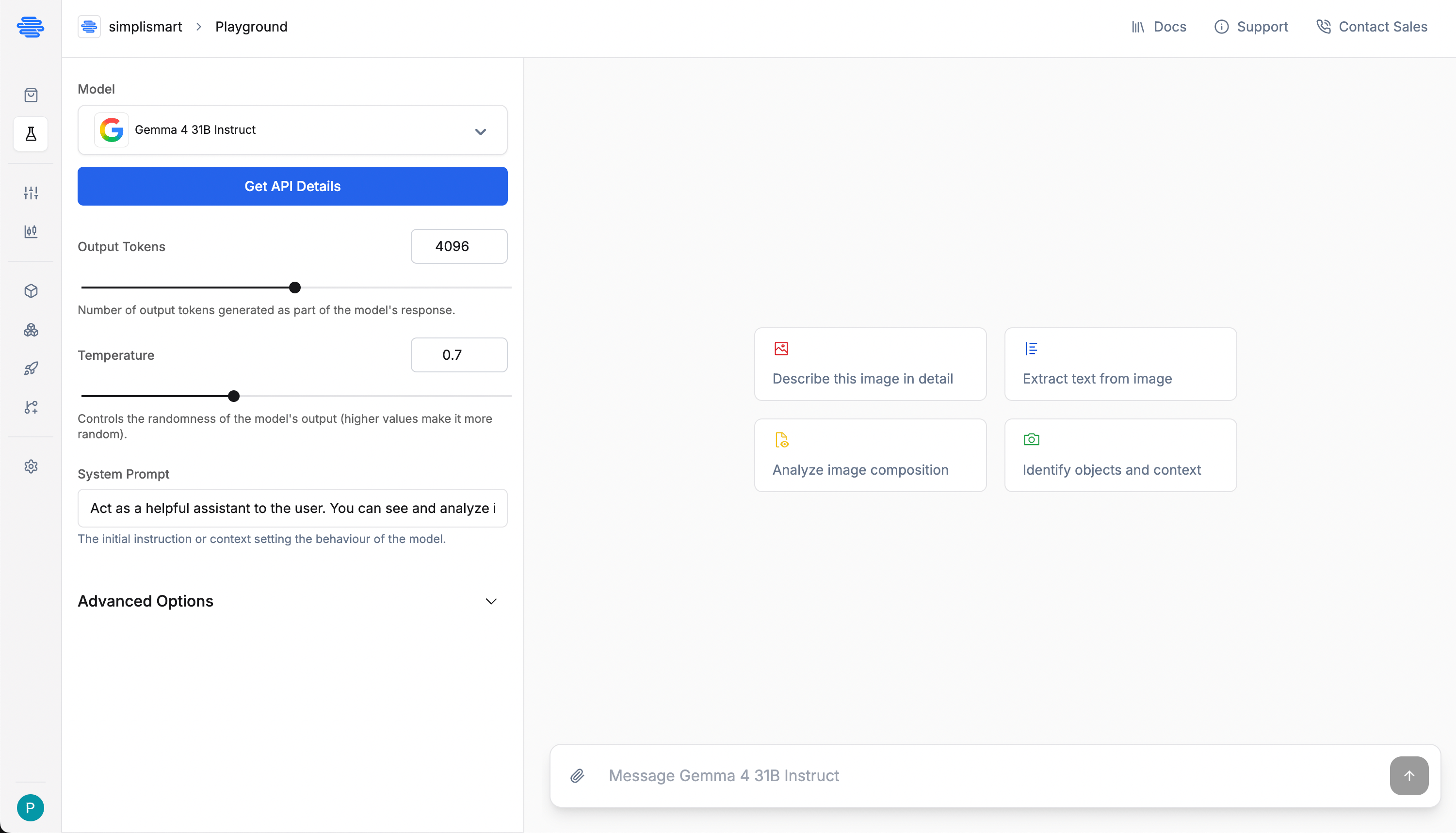Open the settings gear icon
This screenshot has height=833, width=1456.
point(31,466)
